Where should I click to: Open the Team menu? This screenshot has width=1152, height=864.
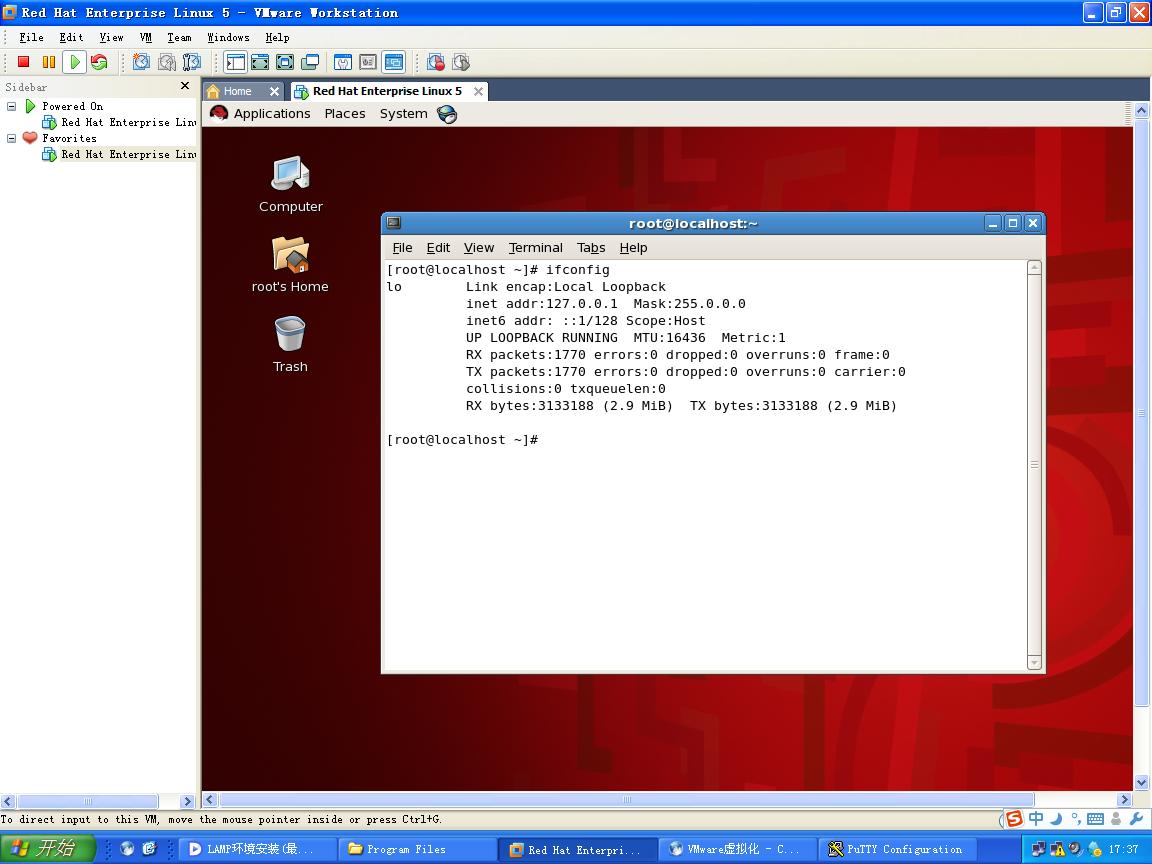pyautogui.click(x=179, y=37)
